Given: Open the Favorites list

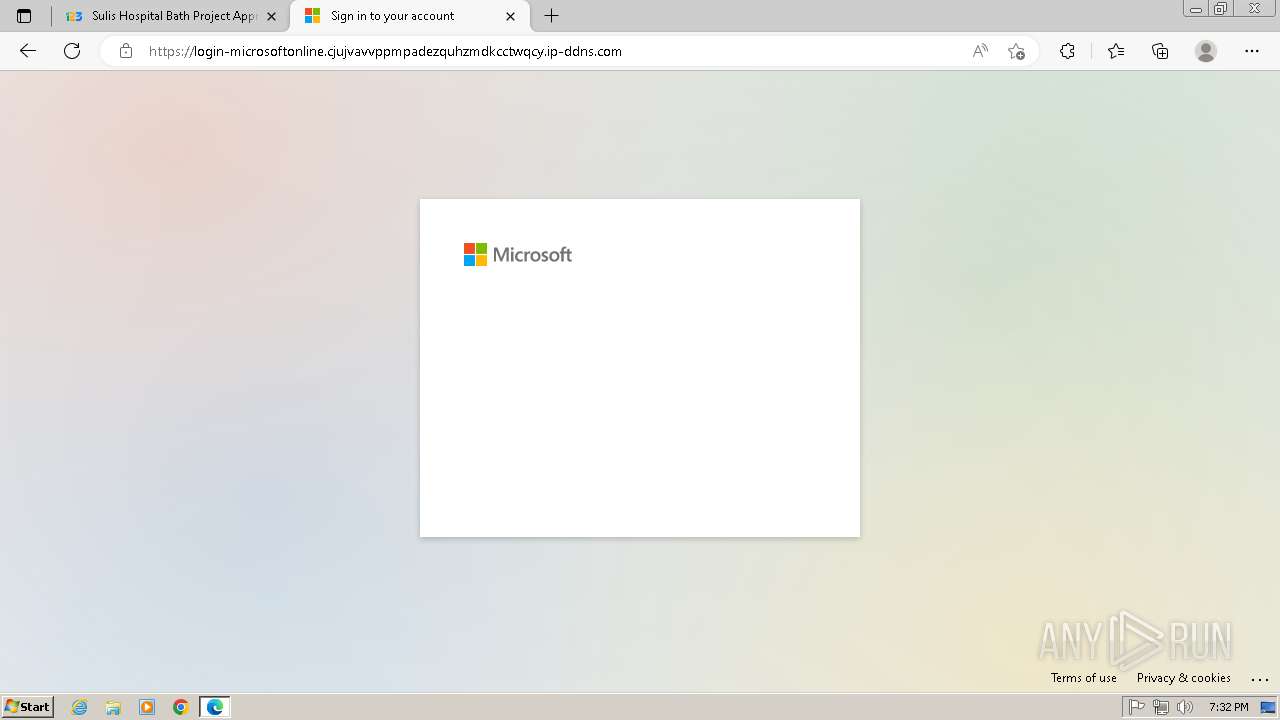Looking at the screenshot, I should (x=1116, y=51).
